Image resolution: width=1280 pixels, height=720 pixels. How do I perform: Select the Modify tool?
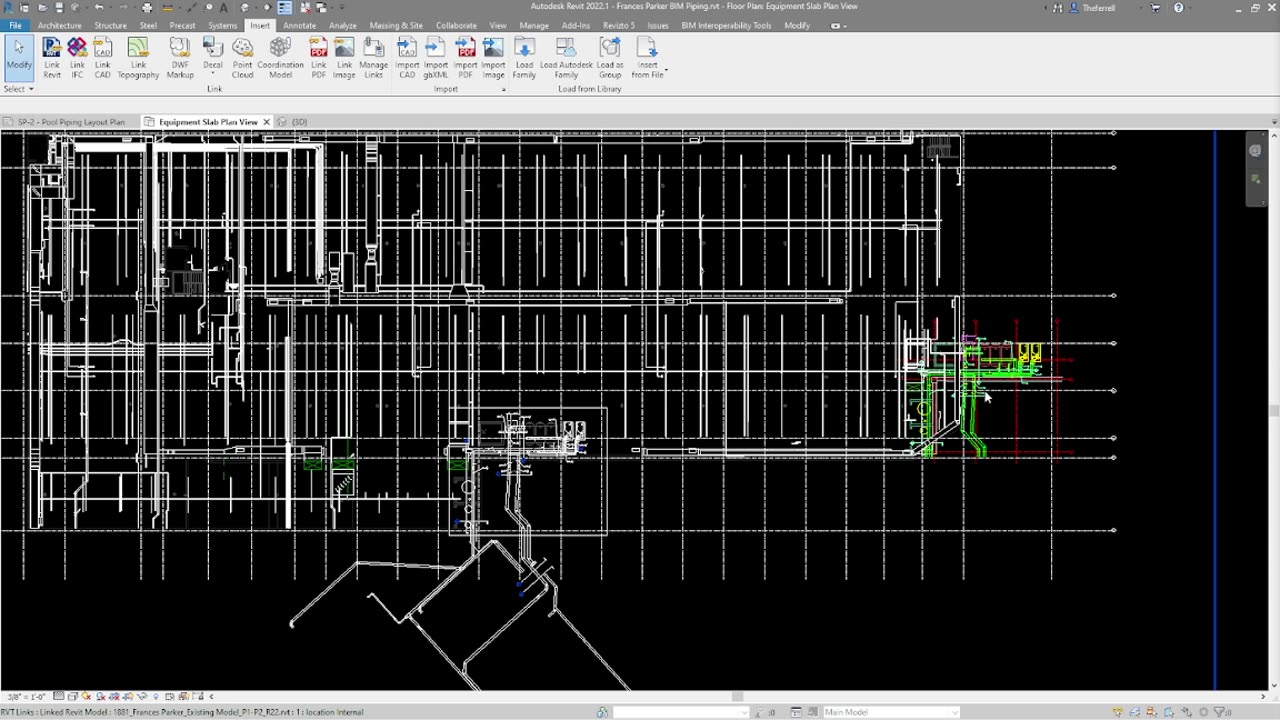point(18,56)
